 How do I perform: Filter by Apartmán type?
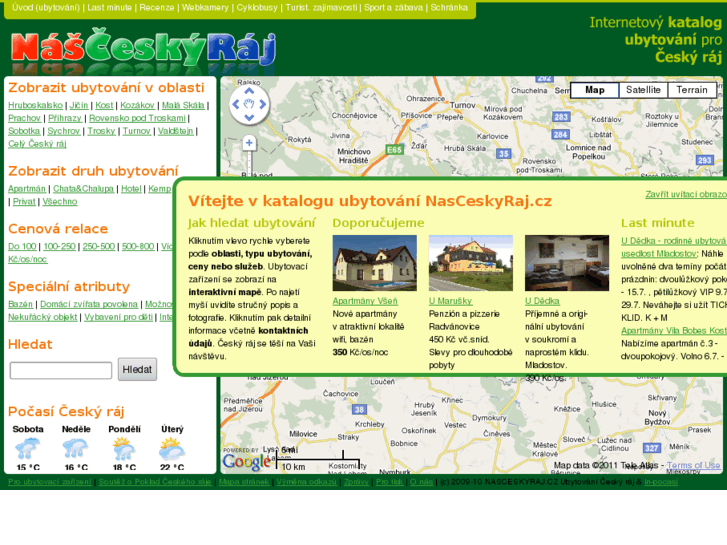pos(27,189)
